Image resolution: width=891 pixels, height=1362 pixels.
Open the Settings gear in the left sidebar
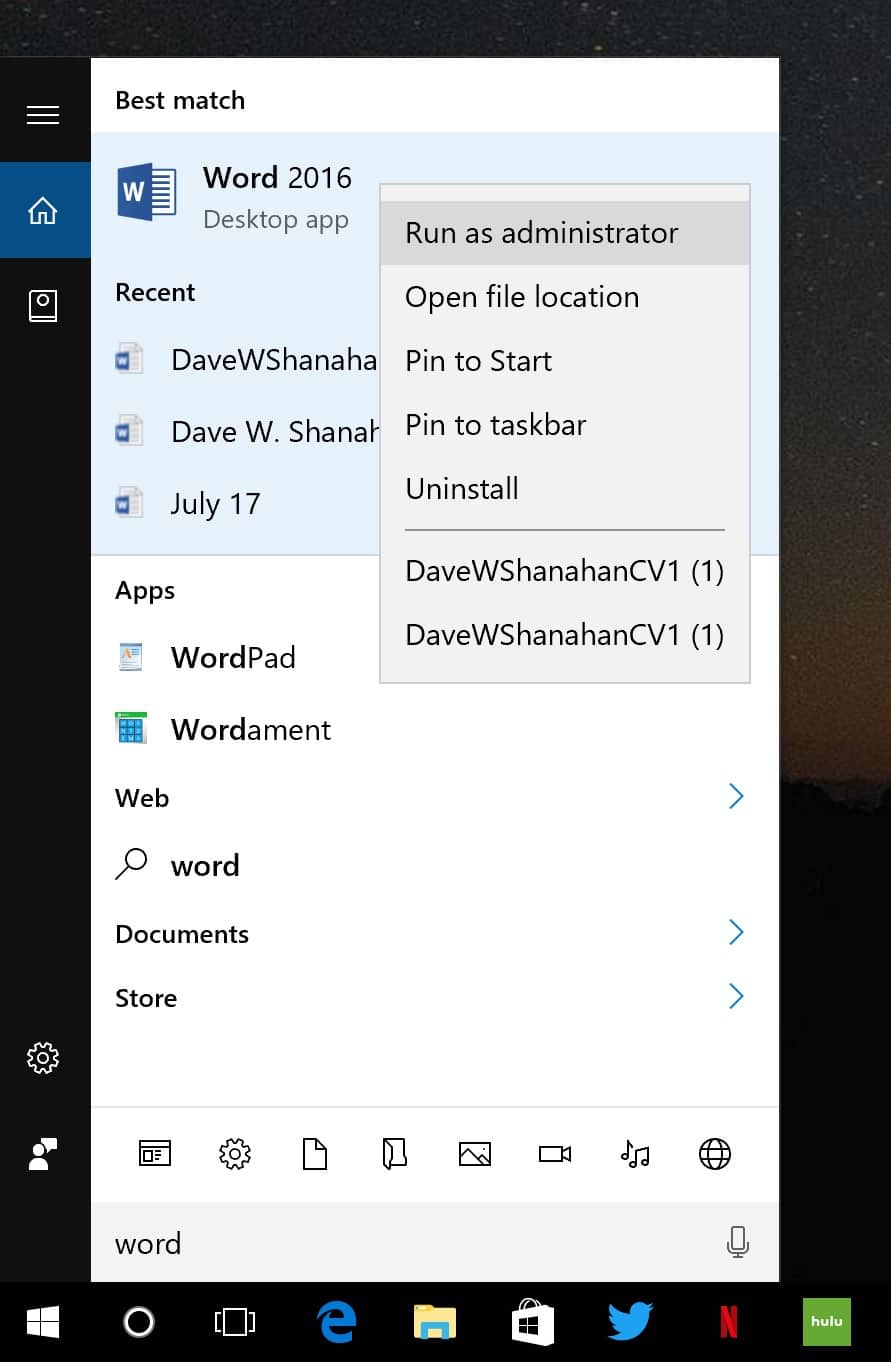pyautogui.click(x=43, y=1057)
